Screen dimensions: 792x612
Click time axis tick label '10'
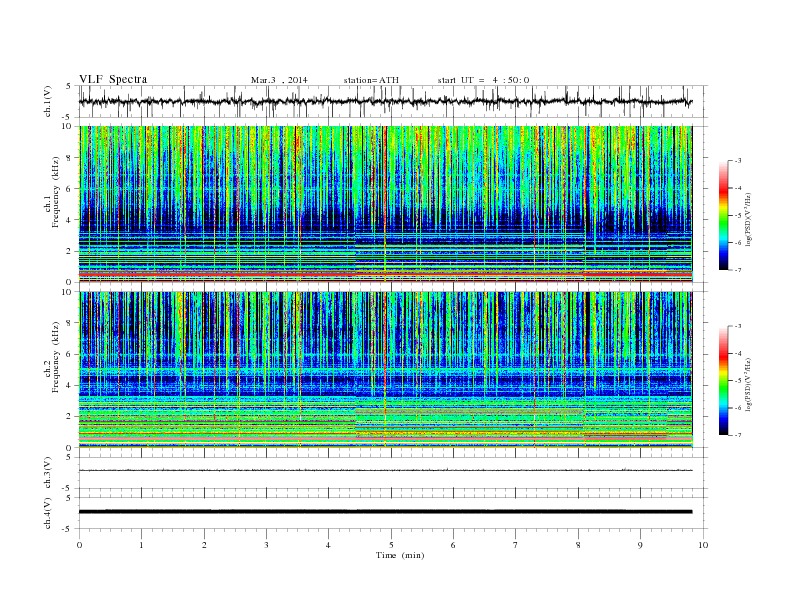coord(703,545)
